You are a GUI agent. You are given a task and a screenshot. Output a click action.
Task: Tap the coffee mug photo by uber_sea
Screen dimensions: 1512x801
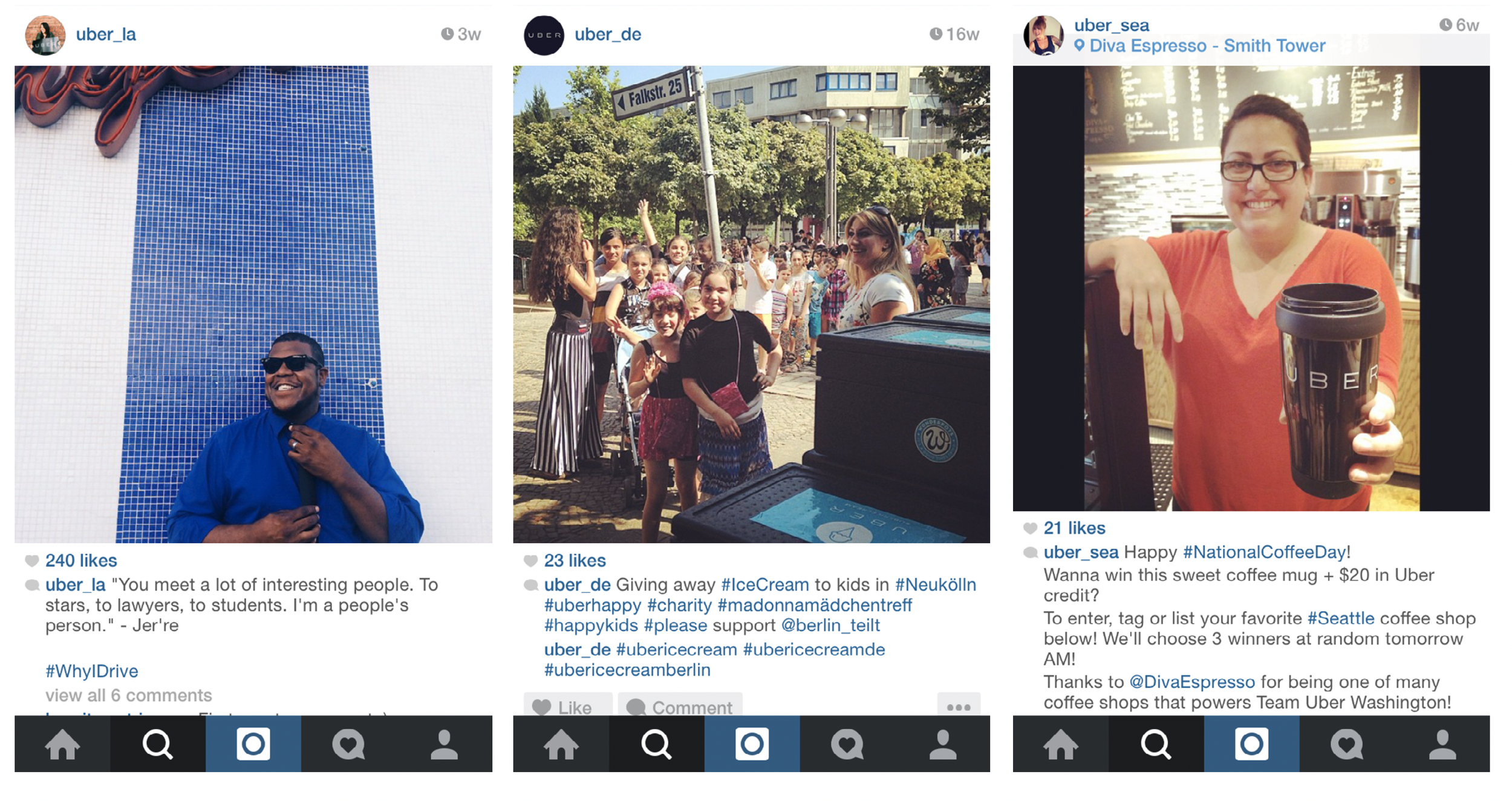(1251, 289)
